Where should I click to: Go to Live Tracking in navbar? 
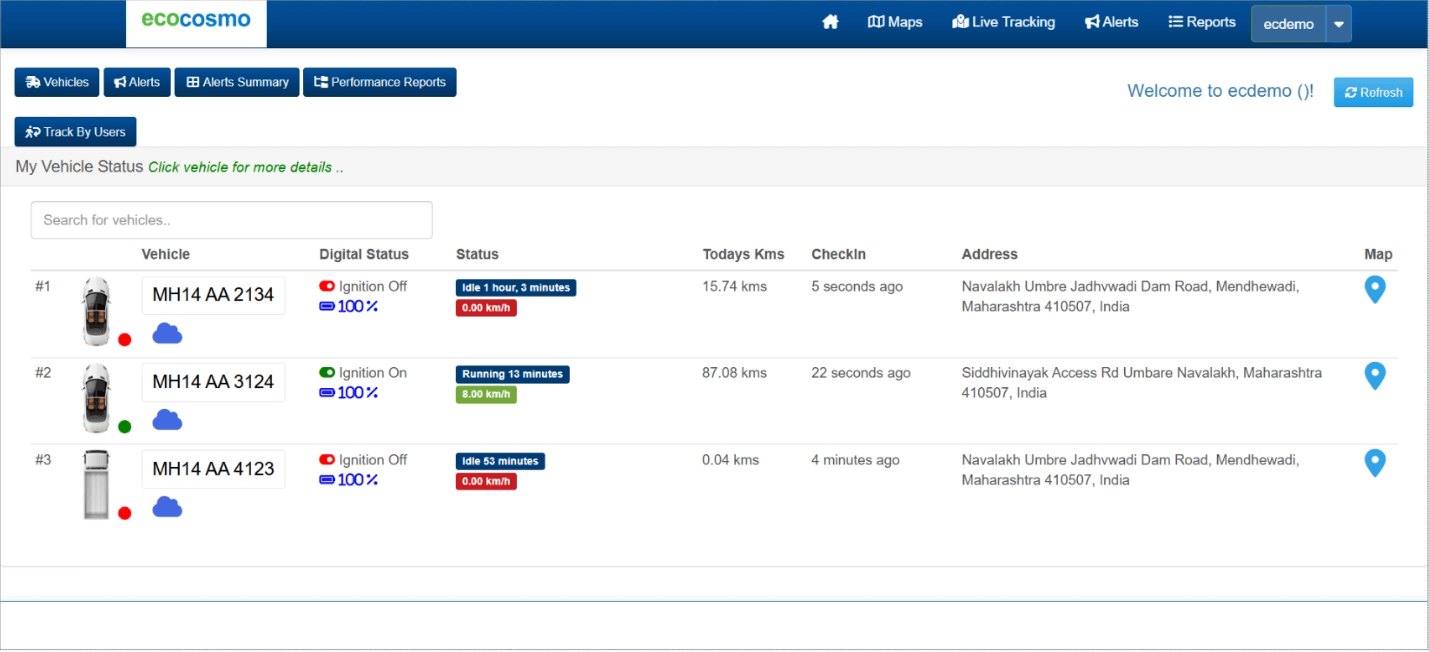coord(1004,22)
